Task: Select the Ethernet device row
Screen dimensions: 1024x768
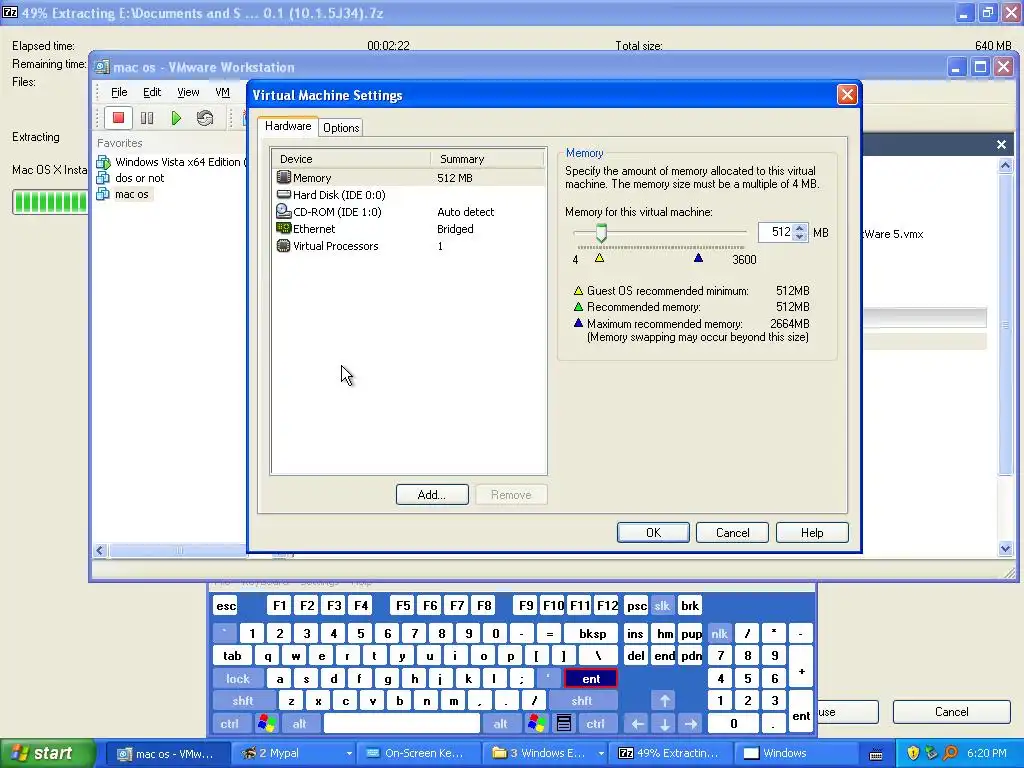Action: (408, 229)
